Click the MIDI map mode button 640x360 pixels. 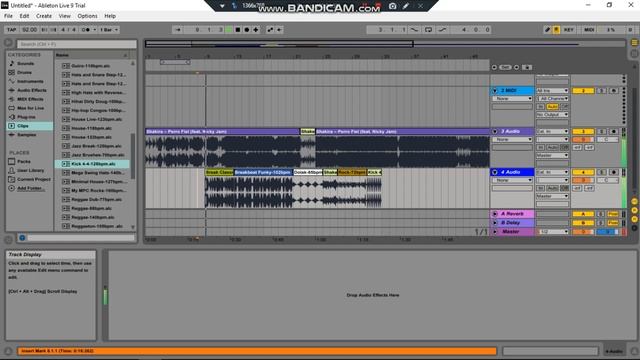[x=589, y=30]
